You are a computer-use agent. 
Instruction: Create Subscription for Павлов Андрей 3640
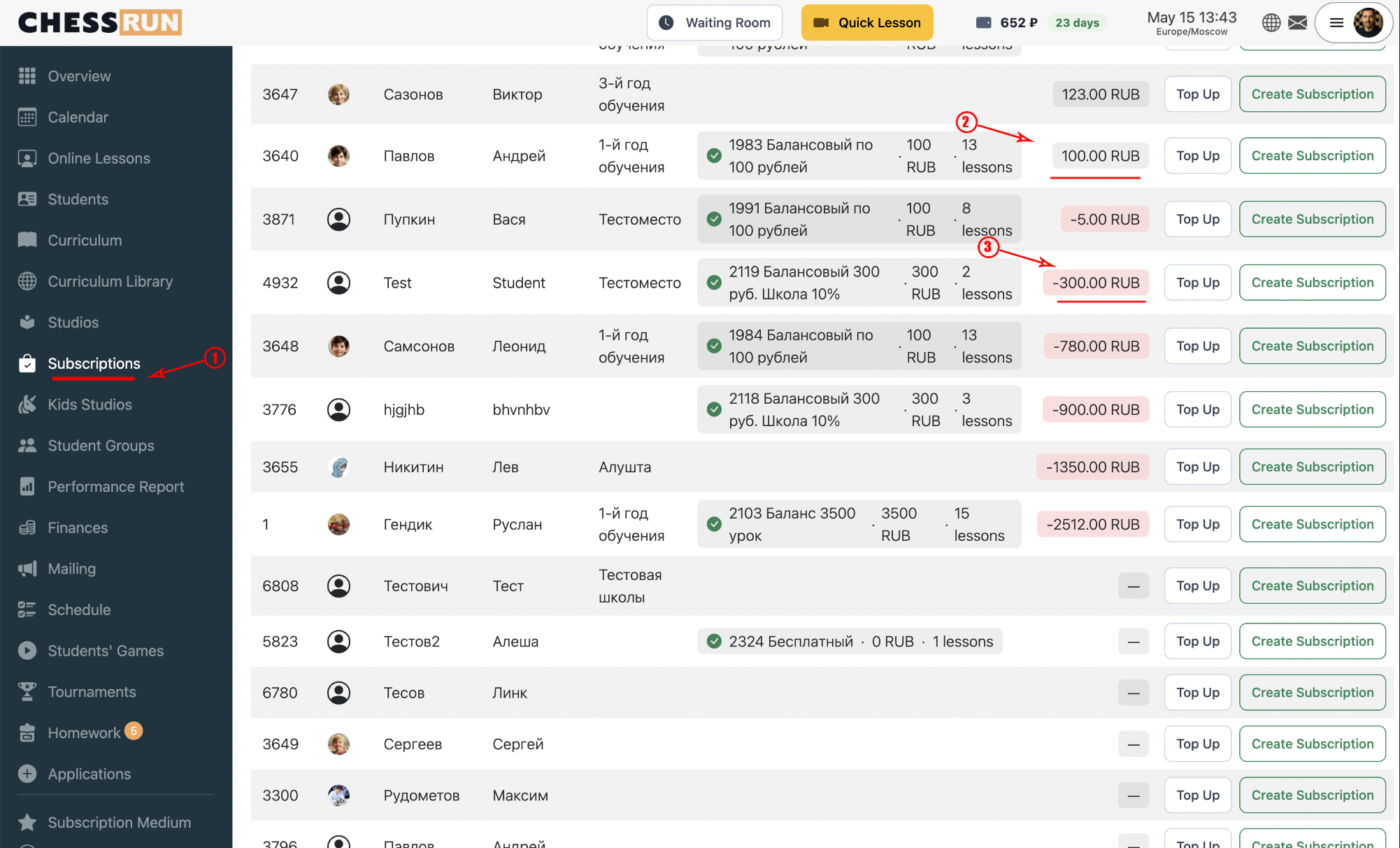1313,155
